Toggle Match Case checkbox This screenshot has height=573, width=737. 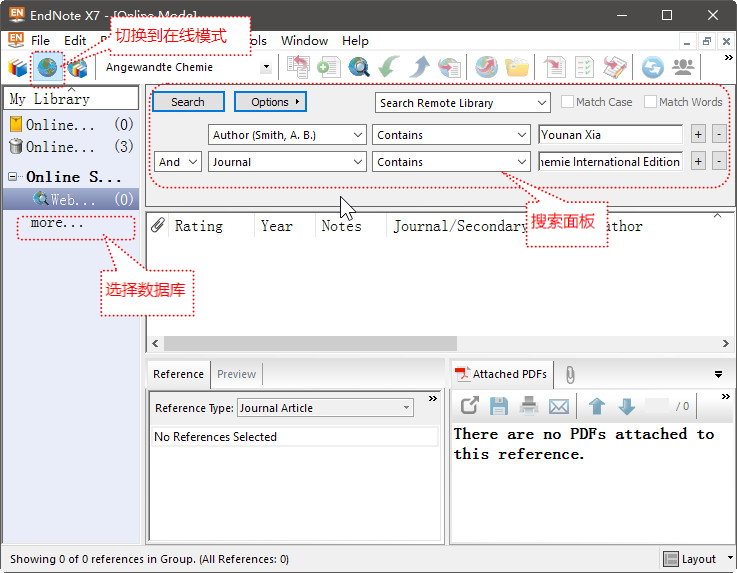(567, 102)
